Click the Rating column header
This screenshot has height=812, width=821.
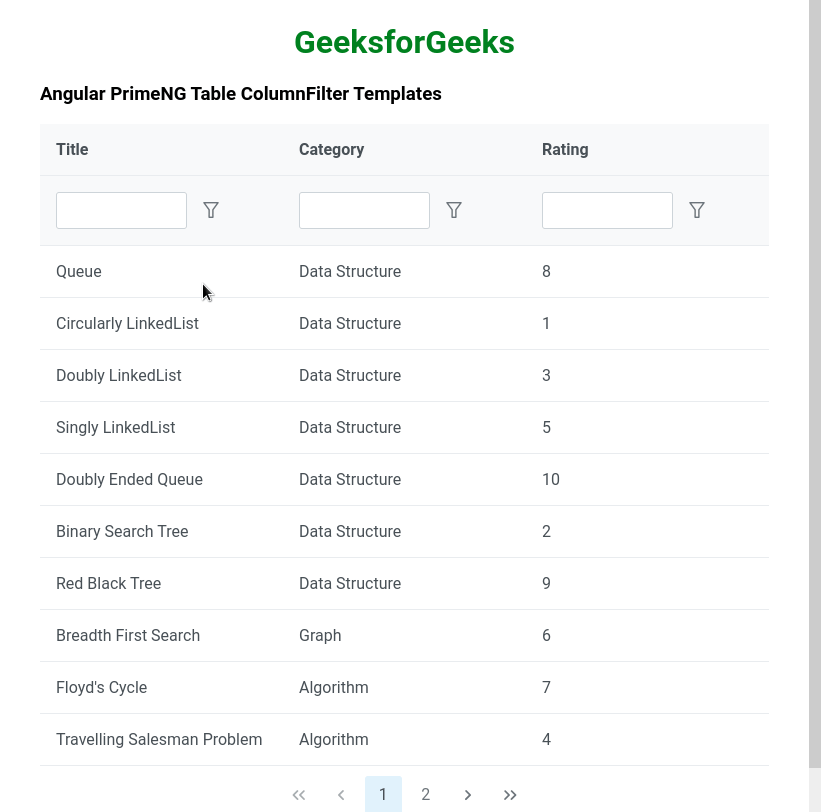pos(565,150)
